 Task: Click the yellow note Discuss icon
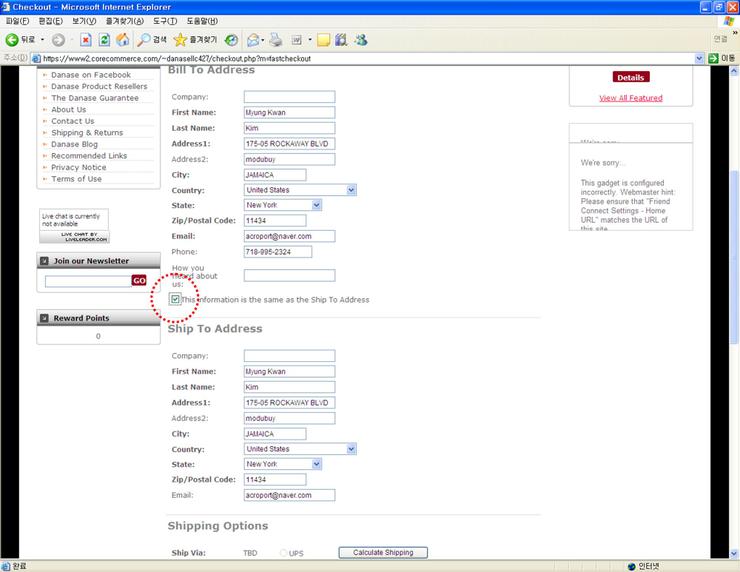coord(323,40)
